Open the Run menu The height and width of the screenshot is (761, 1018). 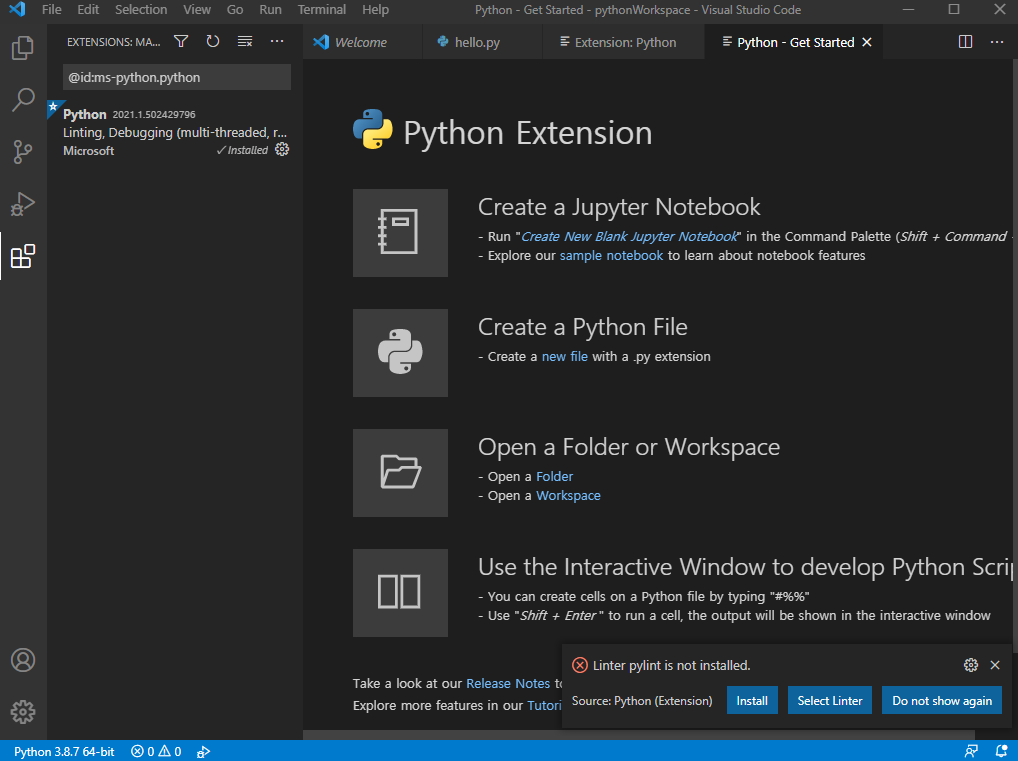click(x=270, y=10)
